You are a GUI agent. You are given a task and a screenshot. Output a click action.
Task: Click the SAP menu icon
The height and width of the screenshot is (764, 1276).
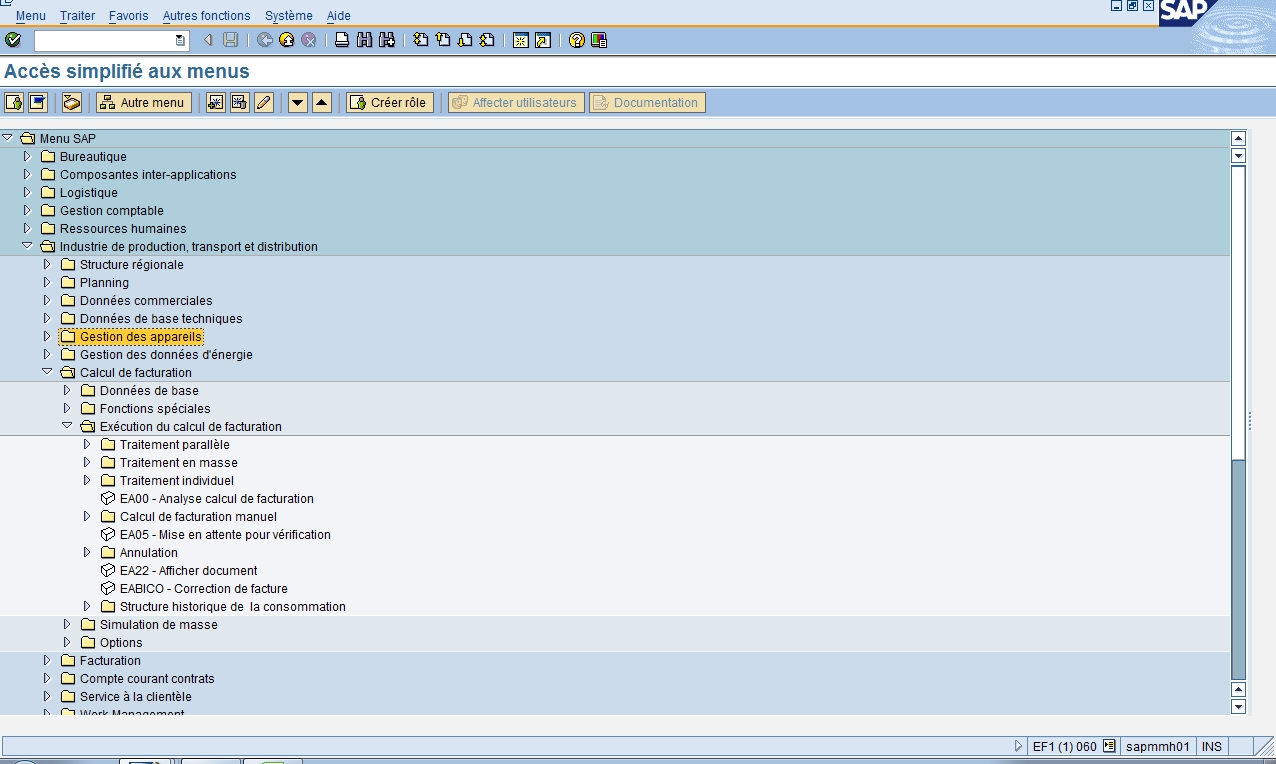point(38,102)
